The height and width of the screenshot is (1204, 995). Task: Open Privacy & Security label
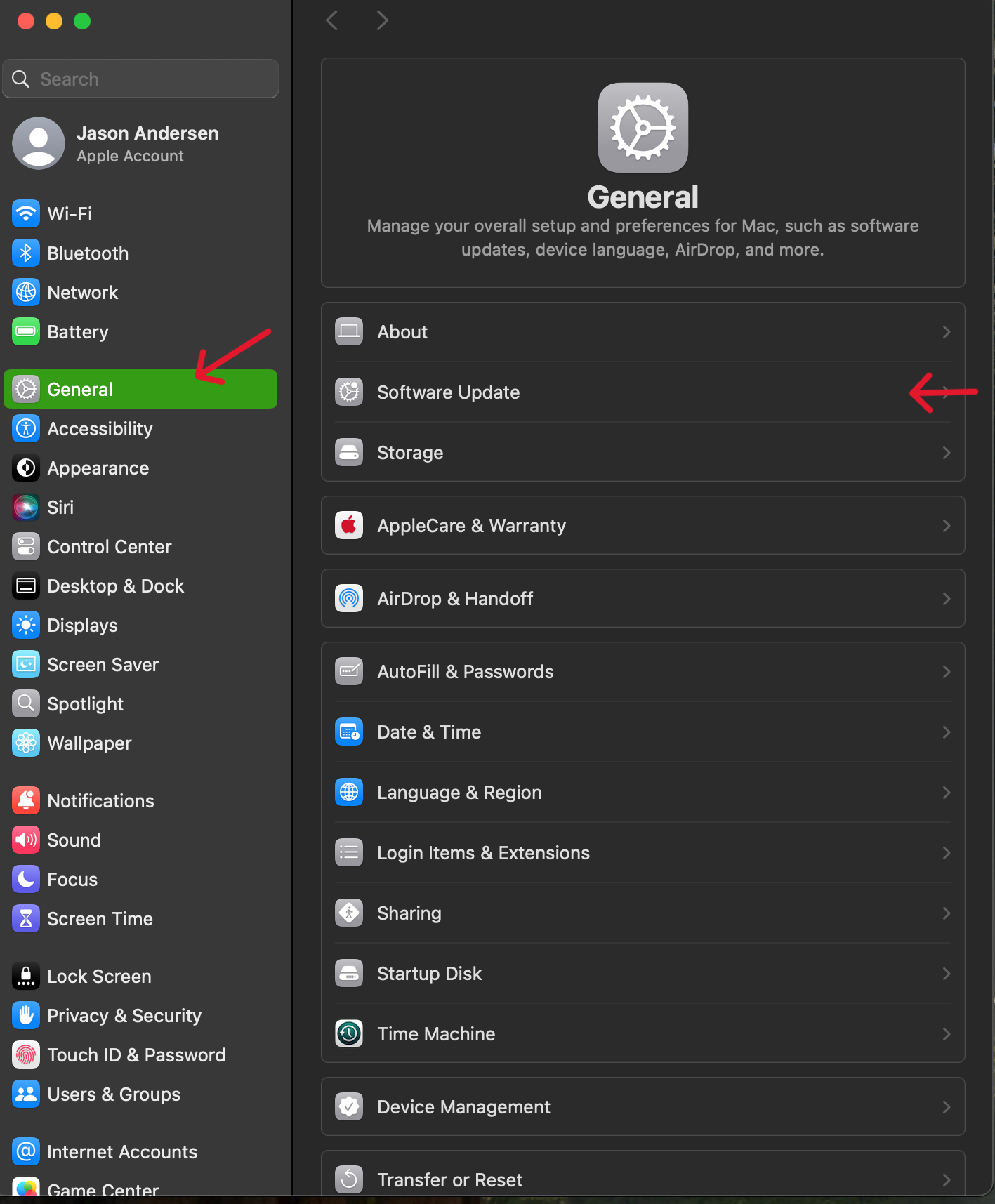[124, 1016]
